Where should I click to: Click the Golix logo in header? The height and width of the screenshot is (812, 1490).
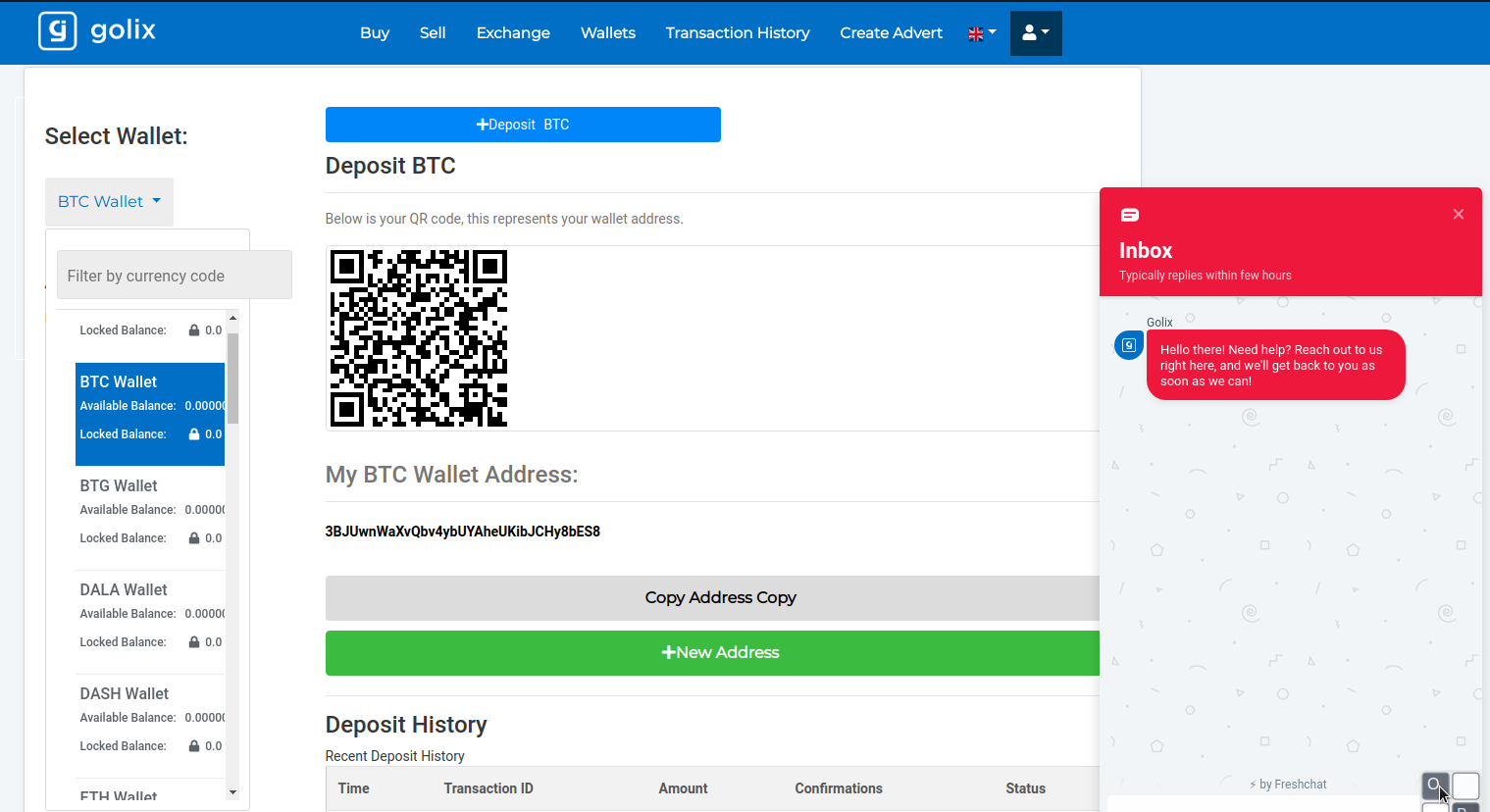pyautogui.click(x=97, y=31)
